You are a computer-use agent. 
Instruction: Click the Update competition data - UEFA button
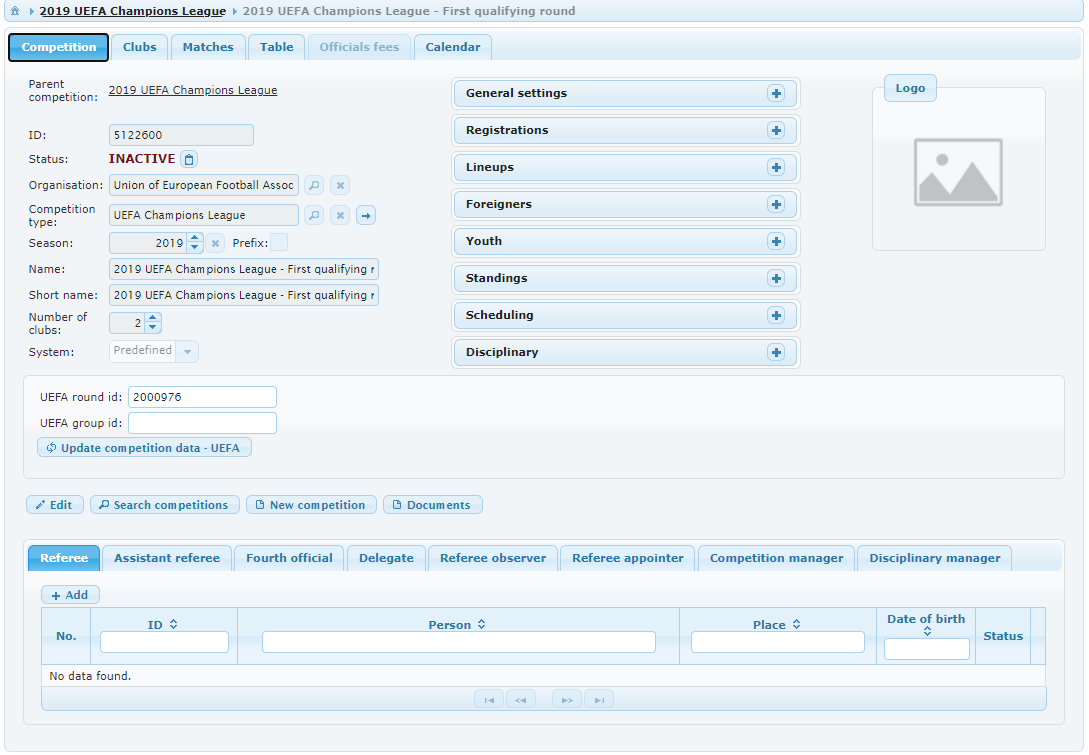[x=144, y=448]
